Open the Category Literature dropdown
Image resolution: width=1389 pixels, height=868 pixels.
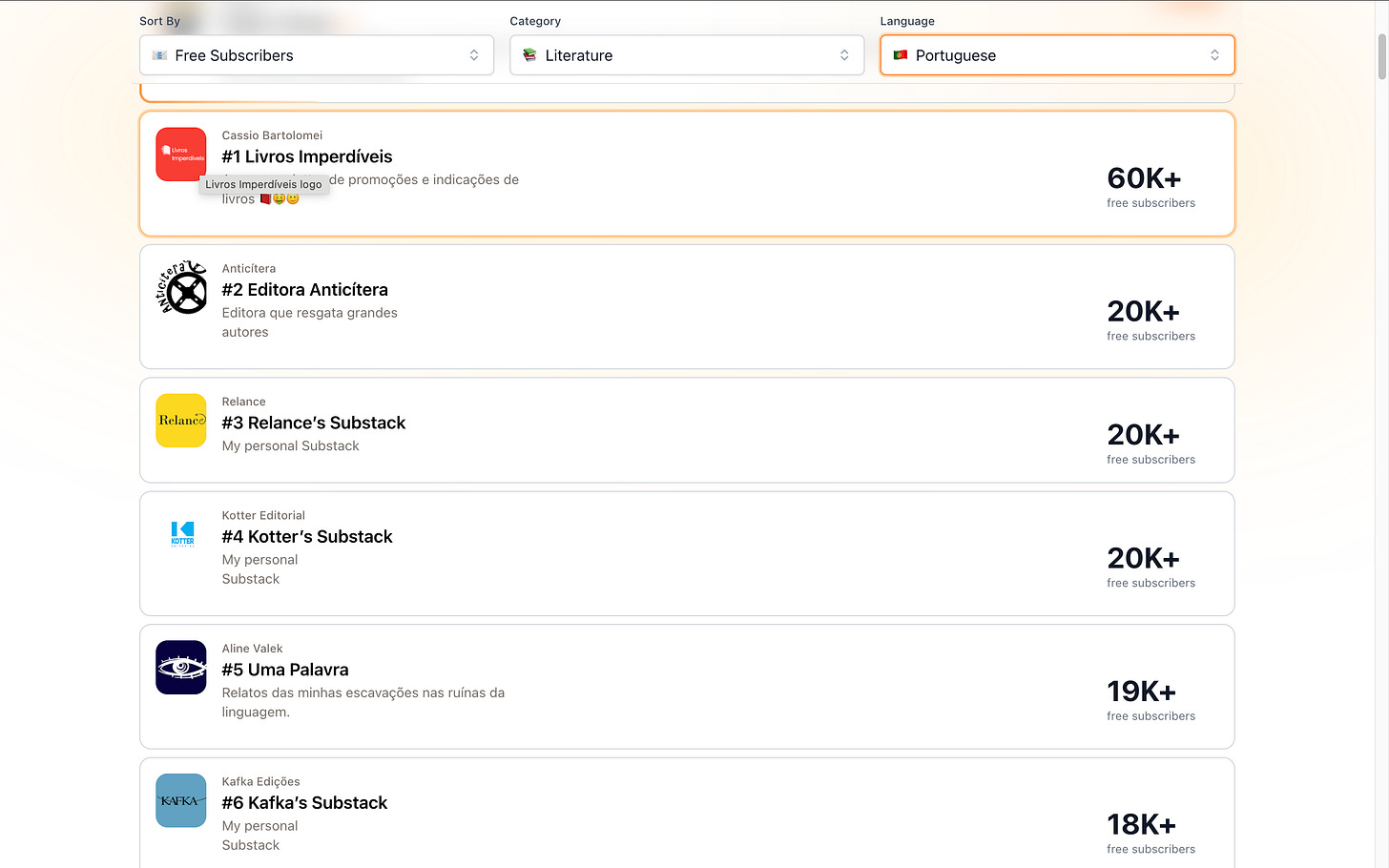tap(687, 55)
